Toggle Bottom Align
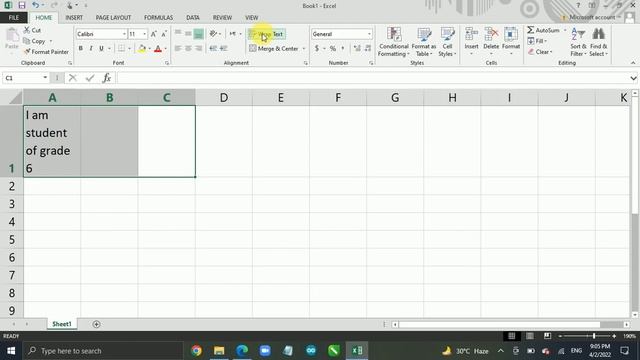The width and height of the screenshot is (640, 360). click(198, 34)
